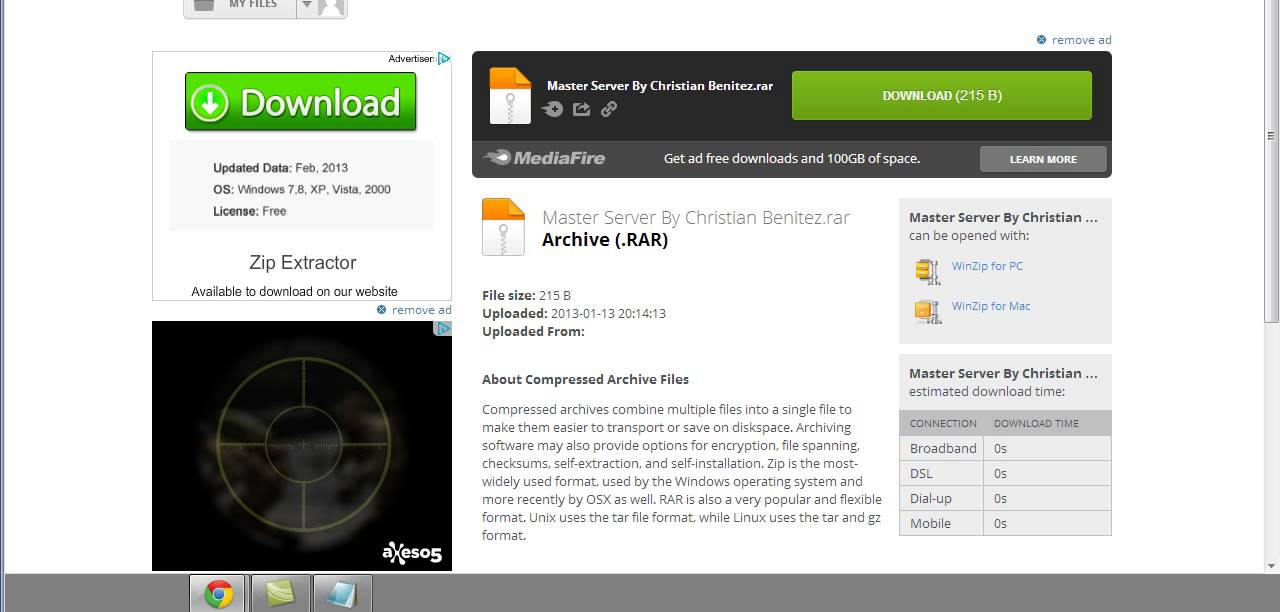Click the 'DSL' row in download time table
The width and height of the screenshot is (1280, 612).
1005,473
